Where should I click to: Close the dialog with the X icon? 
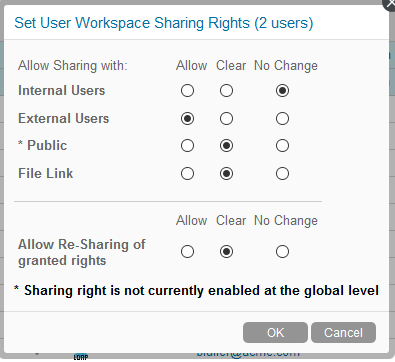click(x=390, y=3)
